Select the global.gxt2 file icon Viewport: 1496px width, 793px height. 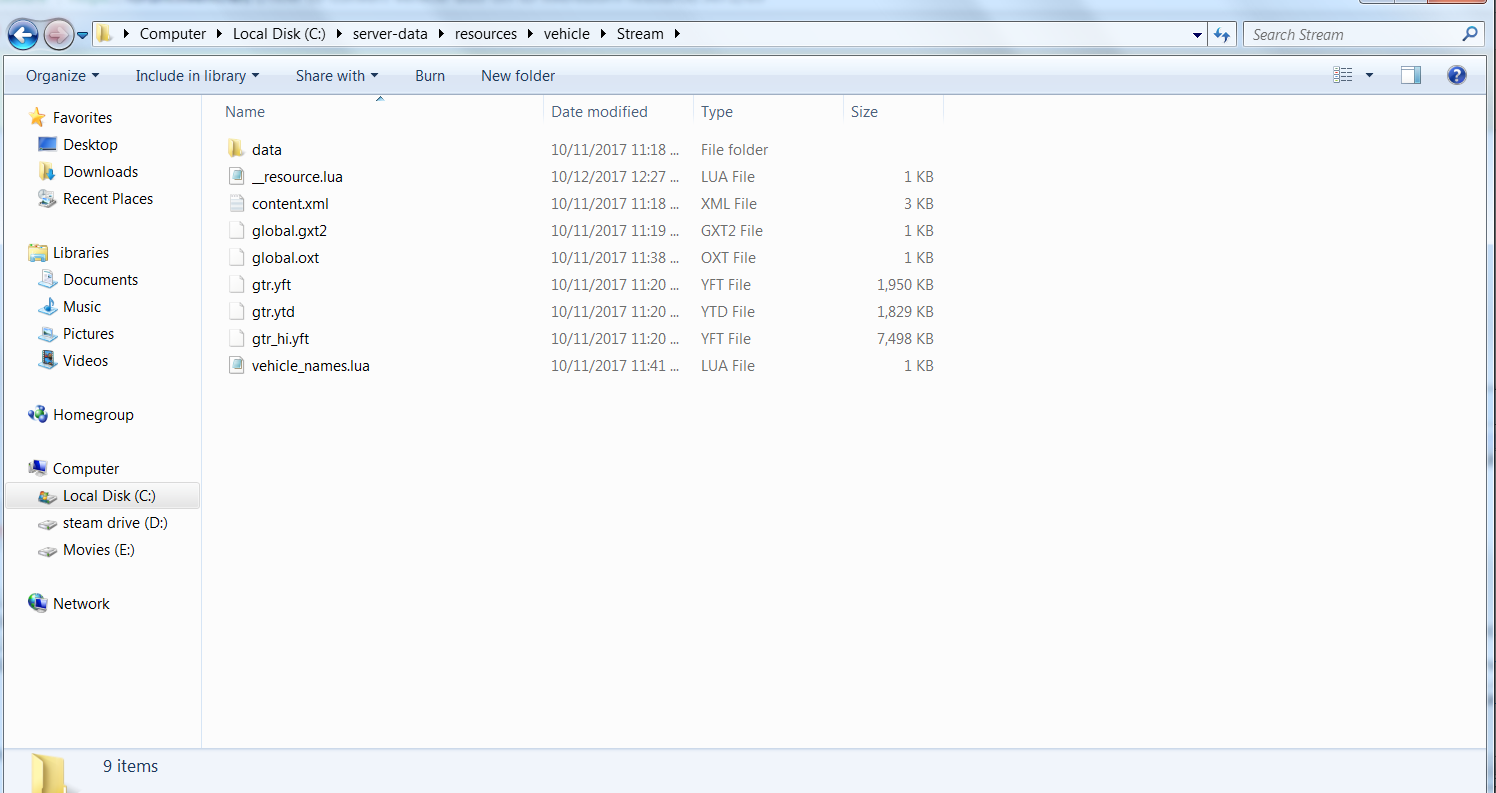coord(236,230)
